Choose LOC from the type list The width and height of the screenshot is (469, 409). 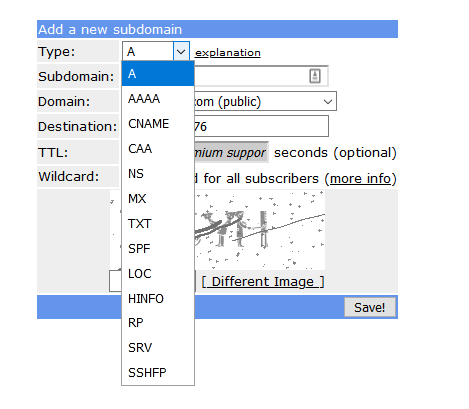158,274
